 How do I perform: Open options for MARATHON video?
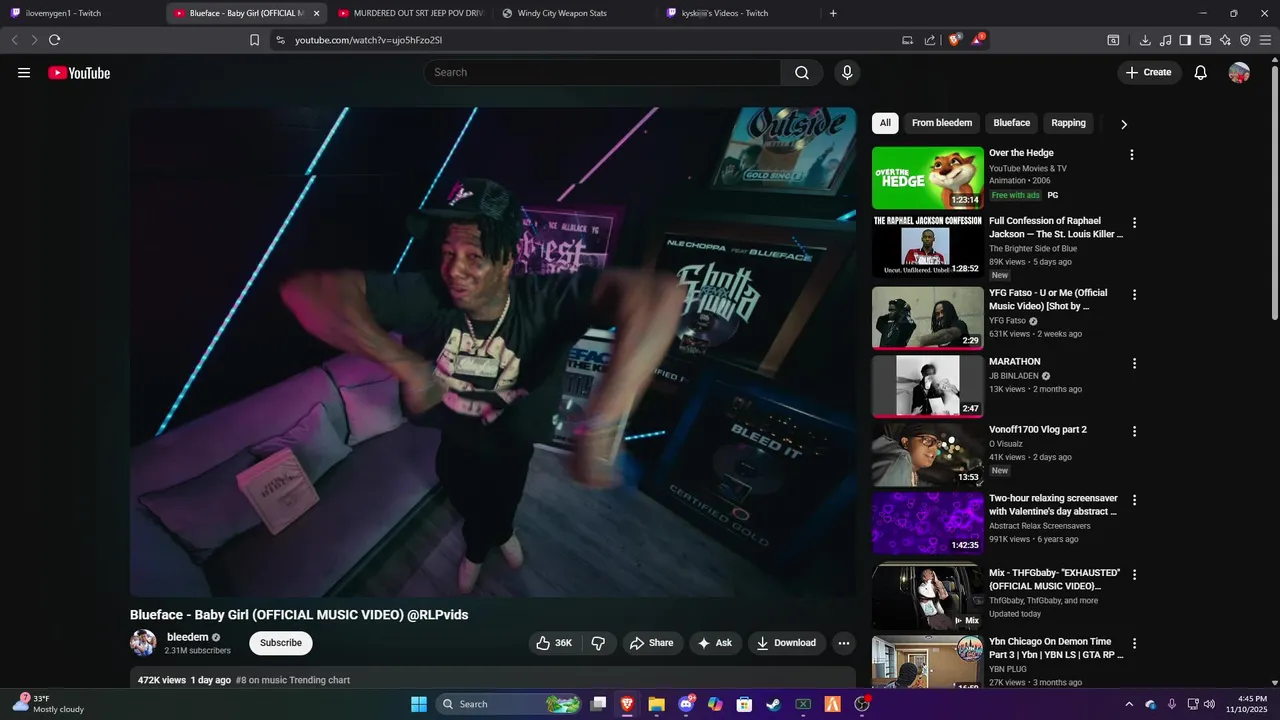point(1134,364)
